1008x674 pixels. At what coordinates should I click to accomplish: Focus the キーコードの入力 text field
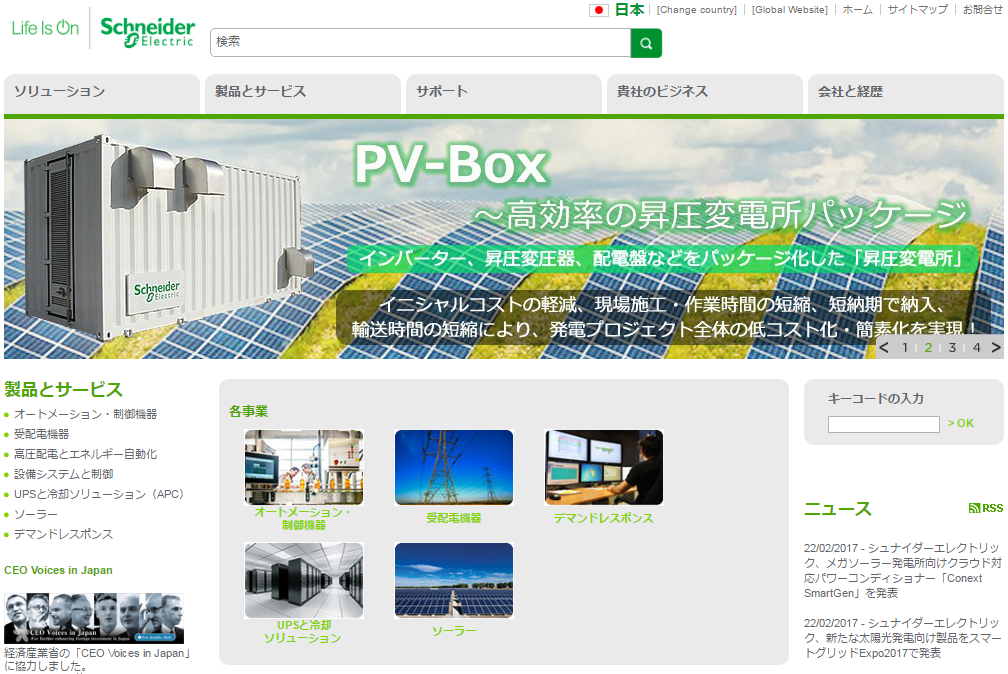pyautogui.click(x=883, y=424)
